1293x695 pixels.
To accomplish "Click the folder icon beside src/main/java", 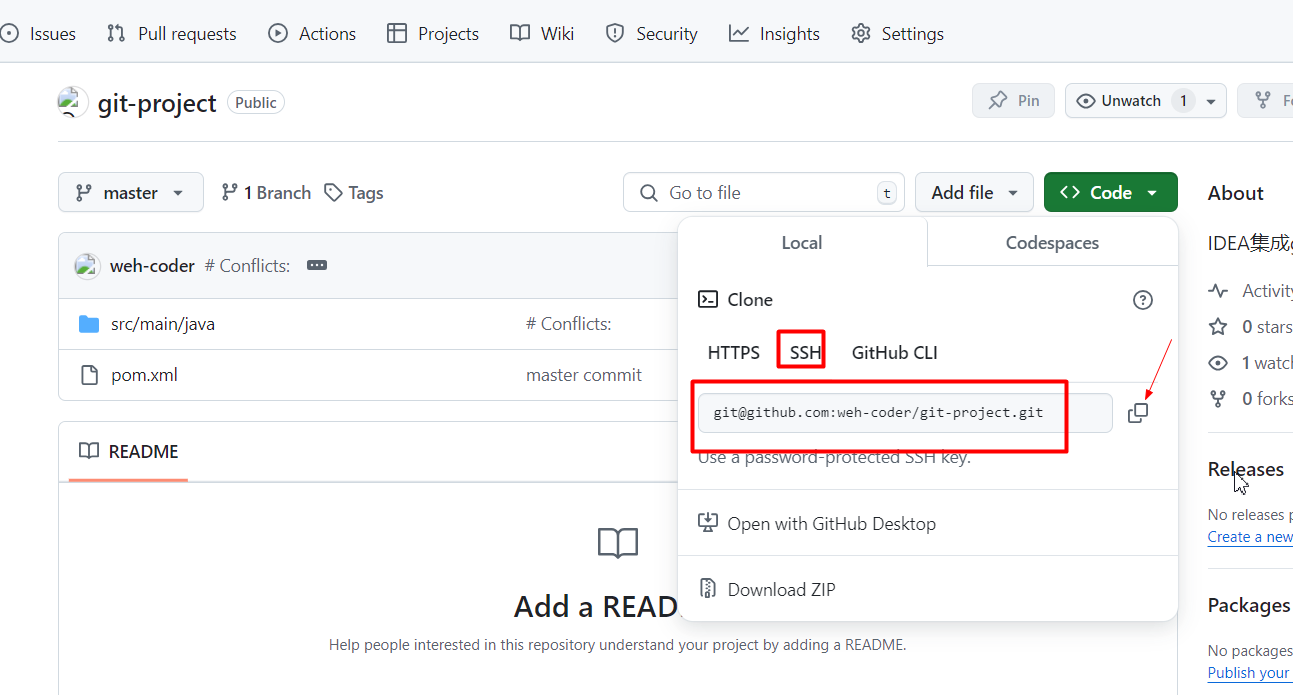I will tap(89, 324).
